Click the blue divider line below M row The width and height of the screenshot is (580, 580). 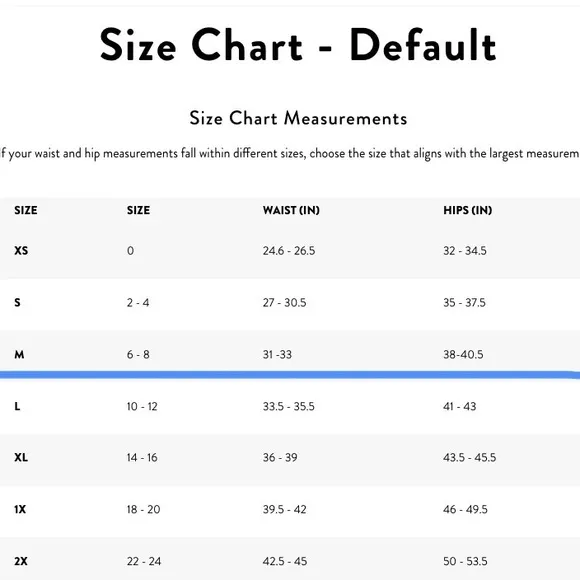click(290, 375)
